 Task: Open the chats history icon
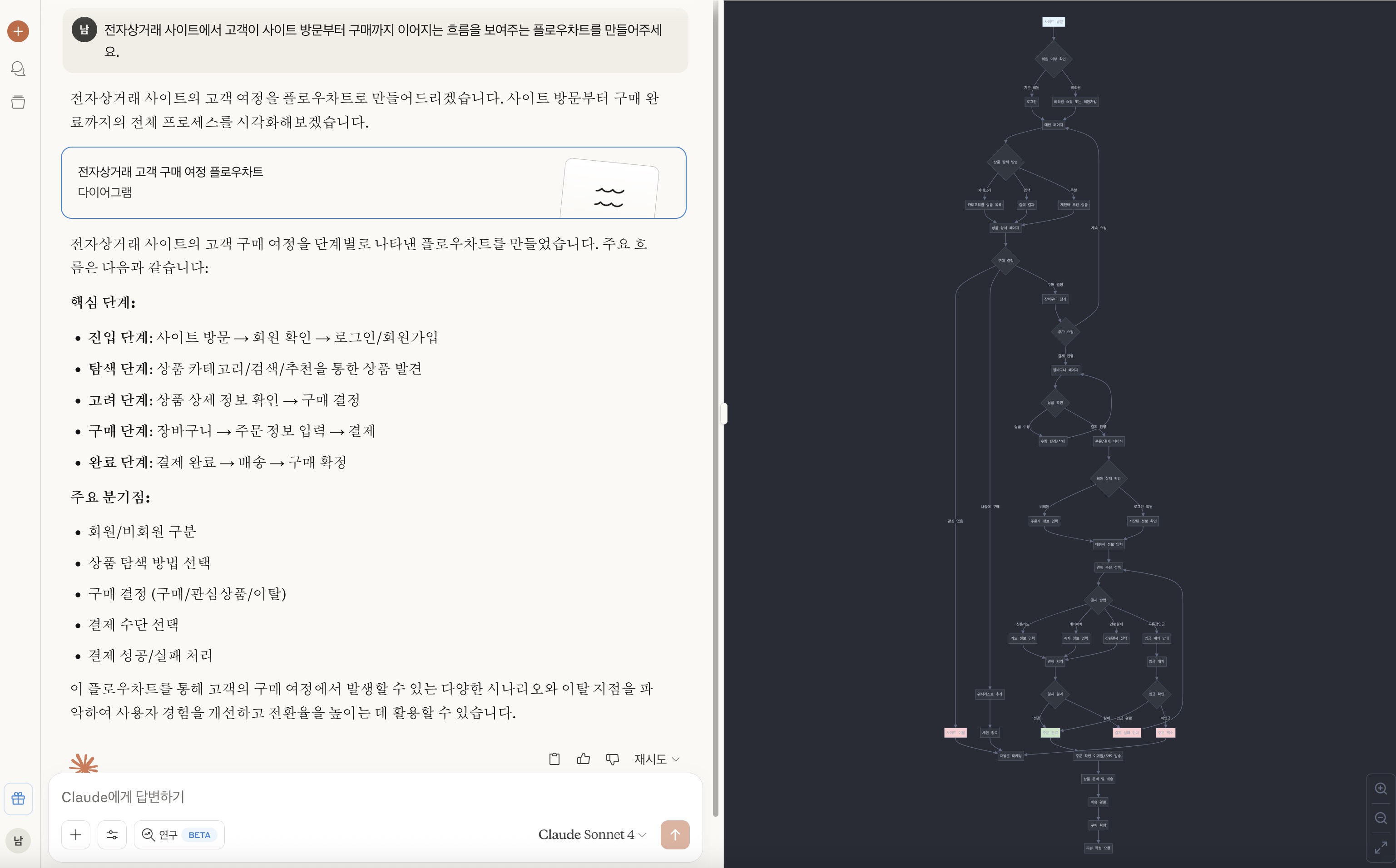click(18, 69)
